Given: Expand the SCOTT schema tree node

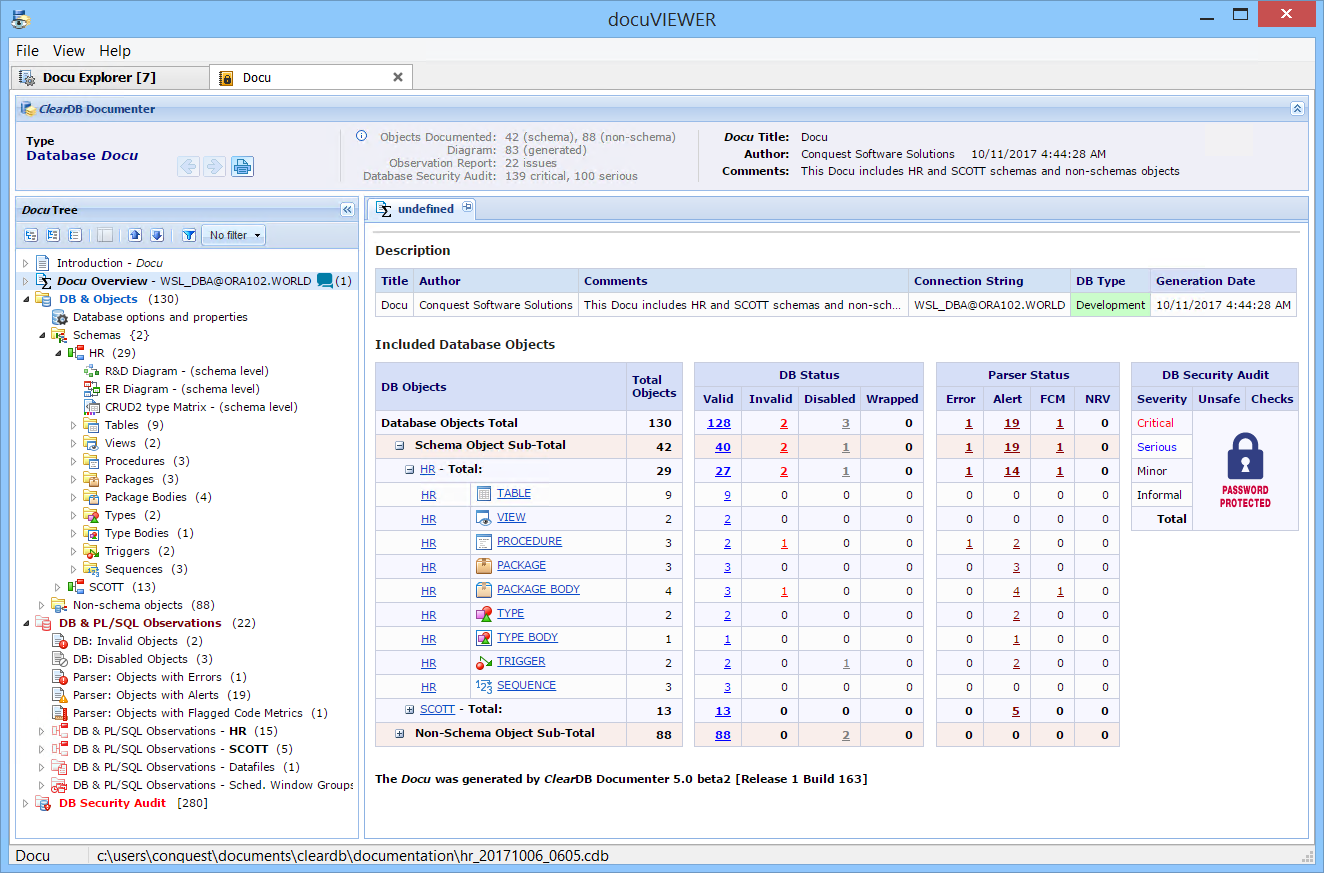Looking at the screenshot, I should point(59,587).
